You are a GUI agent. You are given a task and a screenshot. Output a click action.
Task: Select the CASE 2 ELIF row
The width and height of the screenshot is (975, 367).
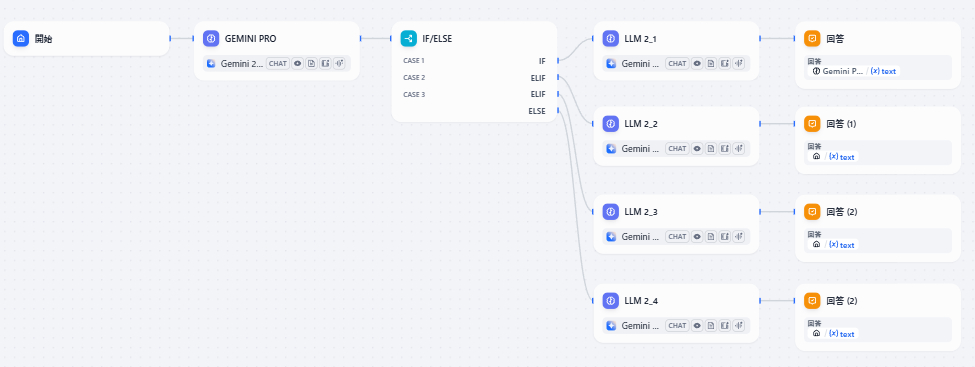click(x=474, y=78)
